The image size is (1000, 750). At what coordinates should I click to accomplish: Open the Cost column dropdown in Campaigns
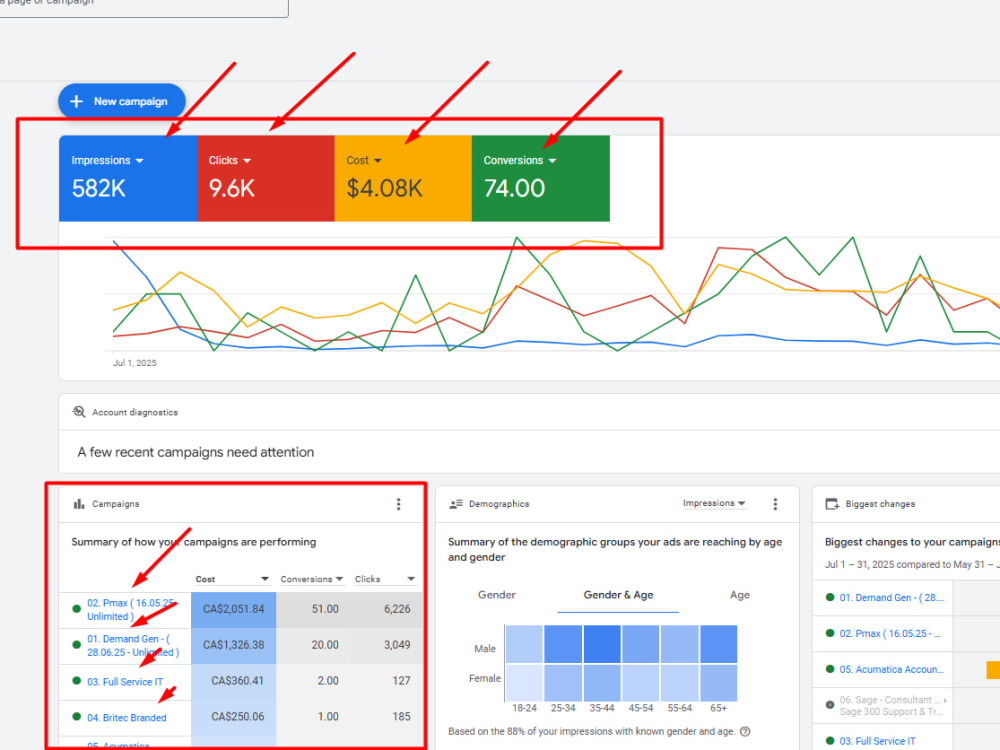(x=232, y=579)
